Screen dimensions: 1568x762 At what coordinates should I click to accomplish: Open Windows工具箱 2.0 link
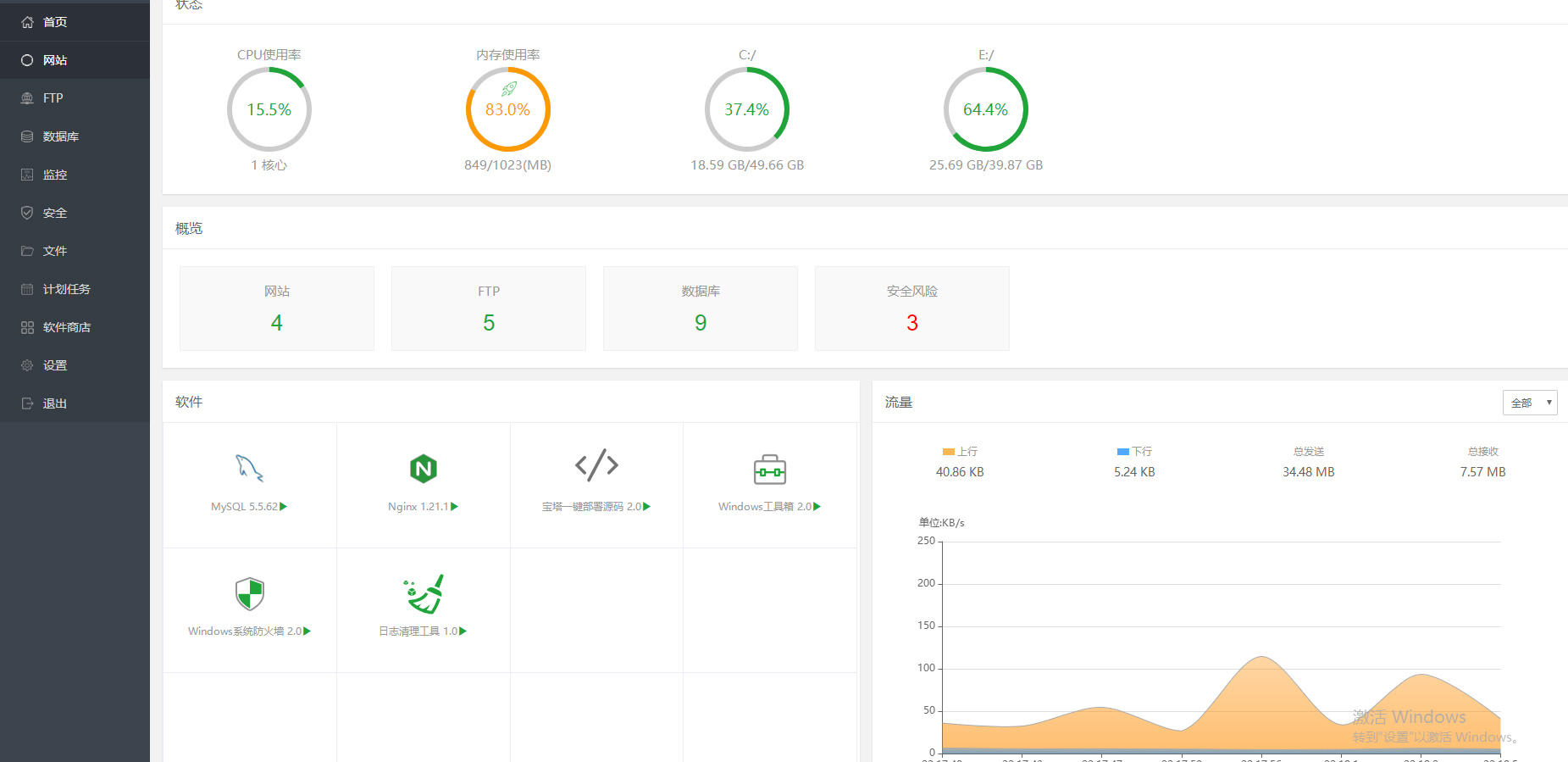[769, 507]
